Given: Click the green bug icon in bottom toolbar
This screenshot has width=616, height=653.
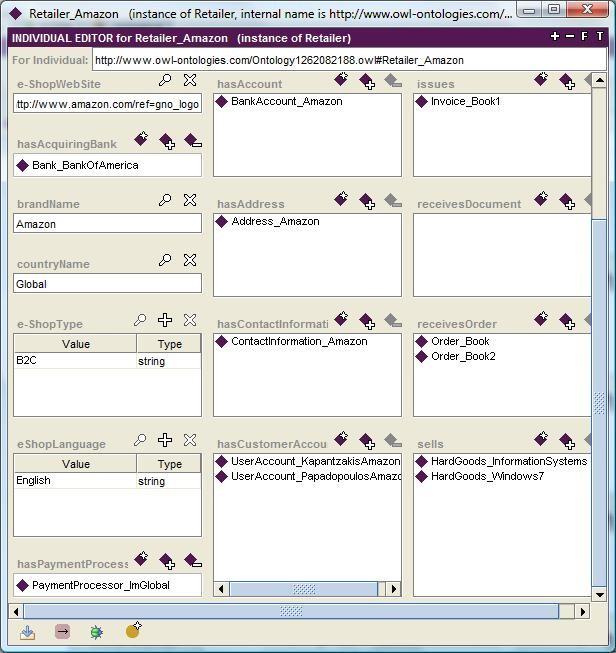Looking at the screenshot, I should point(97,632).
